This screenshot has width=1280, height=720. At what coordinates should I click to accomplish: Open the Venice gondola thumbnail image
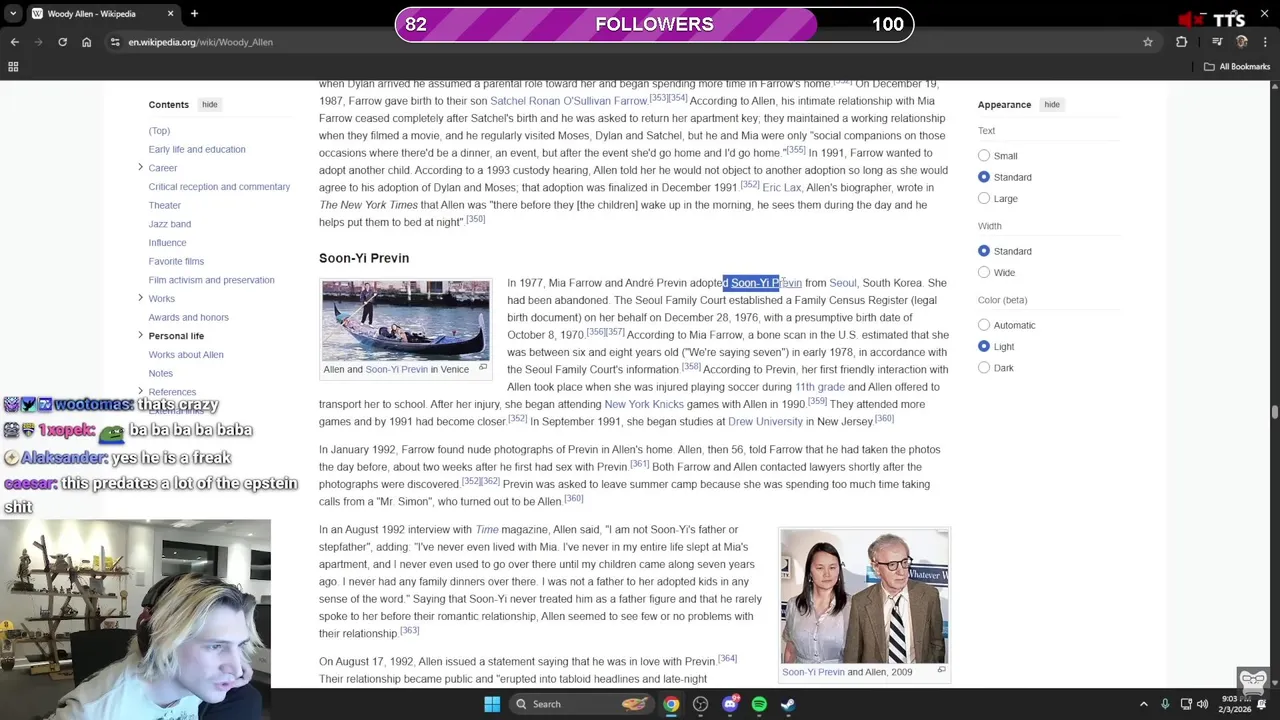pos(406,320)
